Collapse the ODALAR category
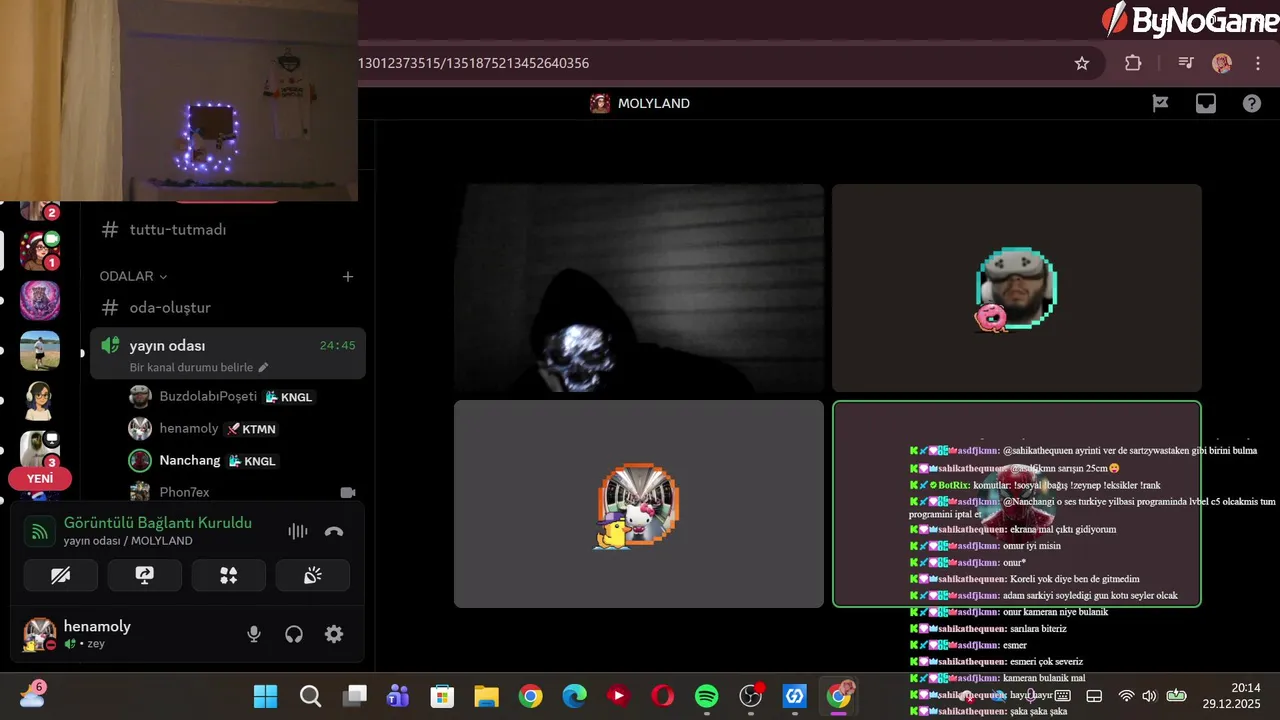 click(133, 276)
